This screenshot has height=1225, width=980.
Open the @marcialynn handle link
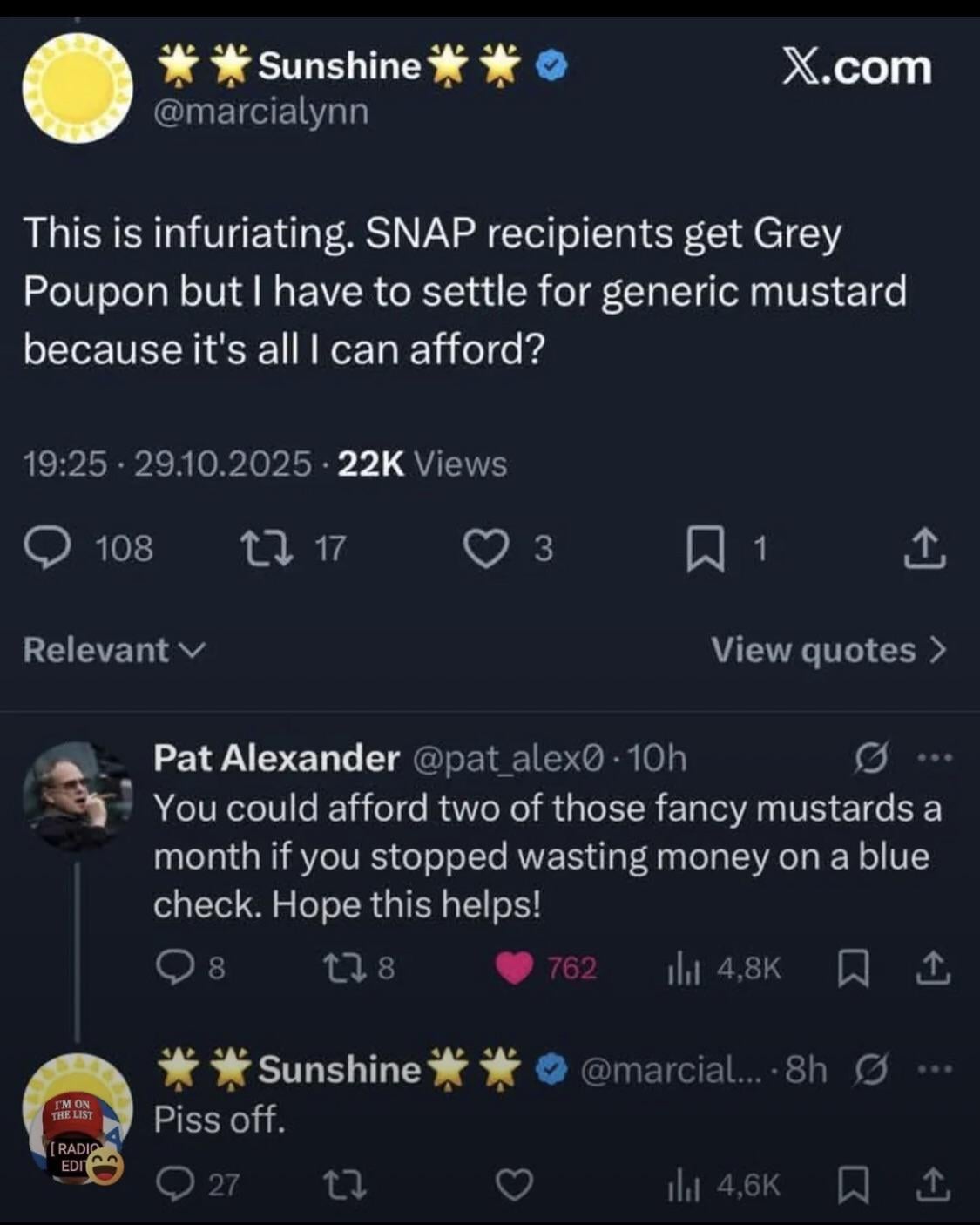(261, 112)
